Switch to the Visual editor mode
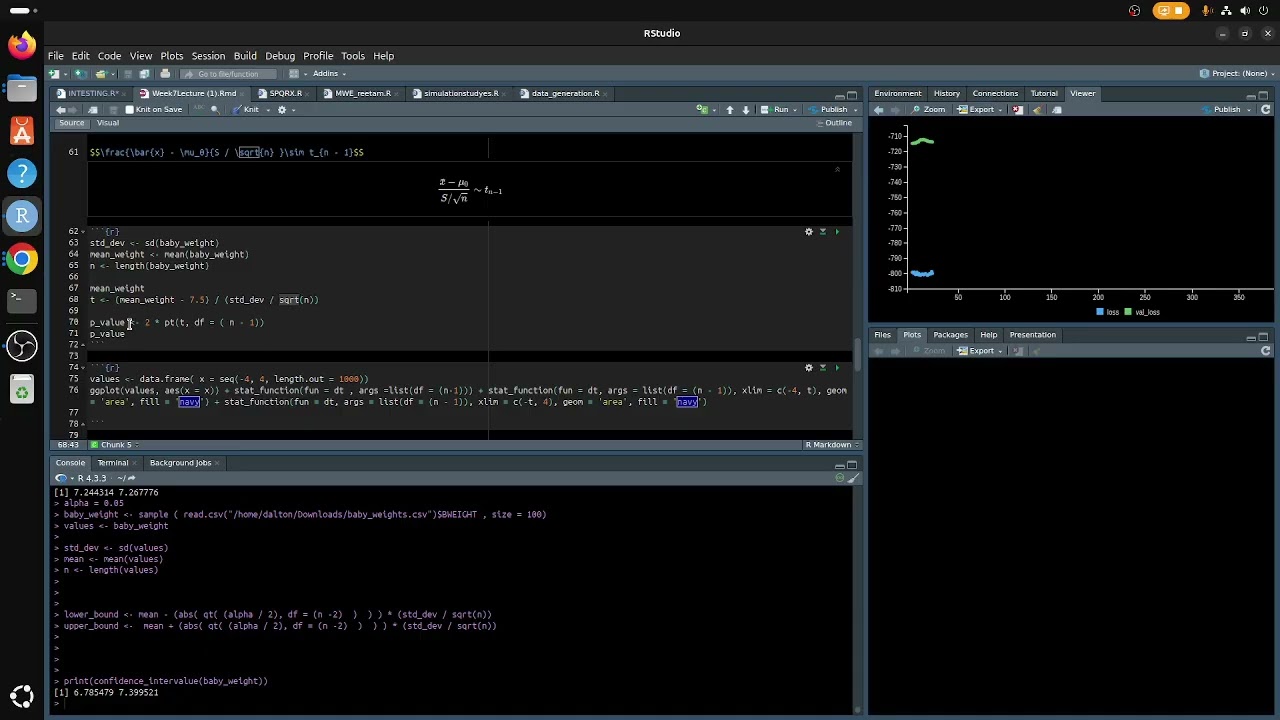The image size is (1280, 720). coord(108,123)
